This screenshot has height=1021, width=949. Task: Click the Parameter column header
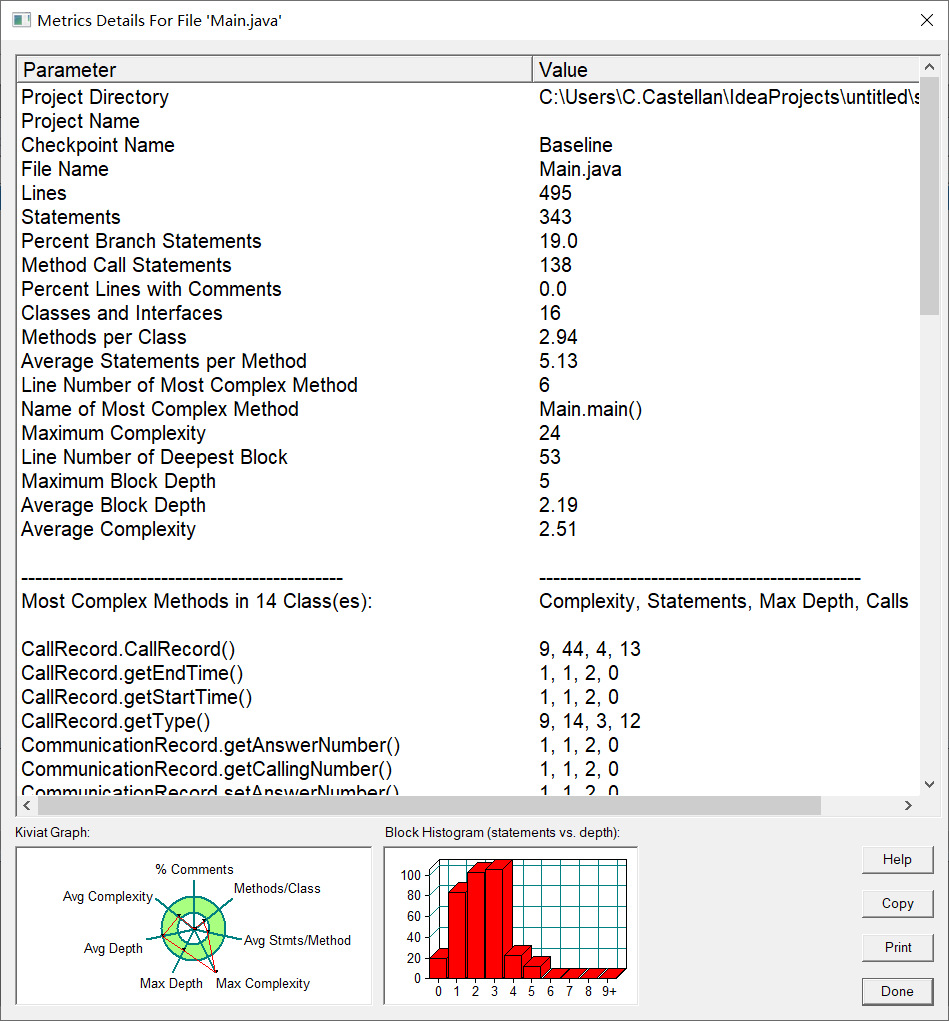point(274,70)
